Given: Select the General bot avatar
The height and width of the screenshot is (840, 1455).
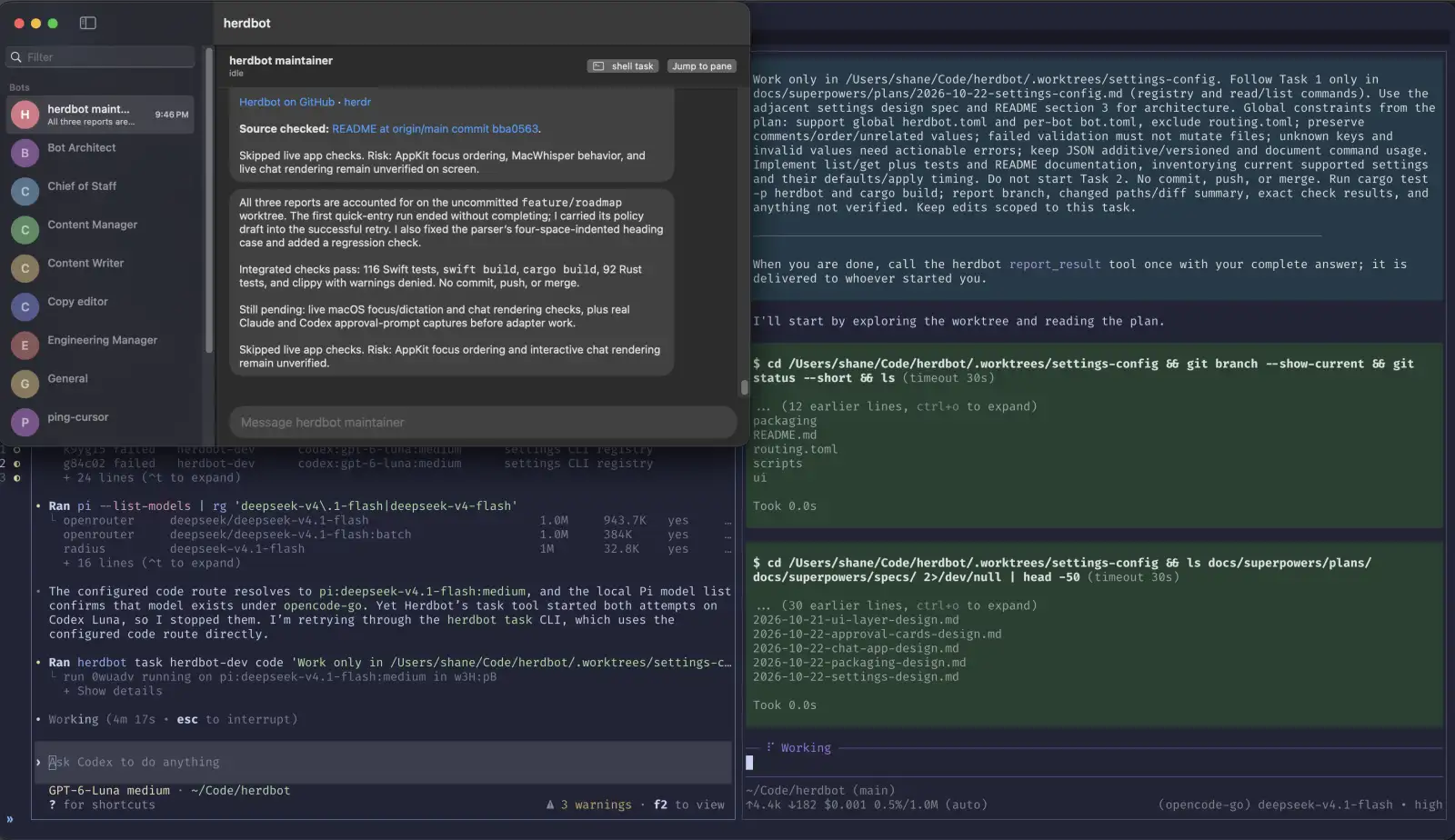Looking at the screenshot, I should point(25,384).
